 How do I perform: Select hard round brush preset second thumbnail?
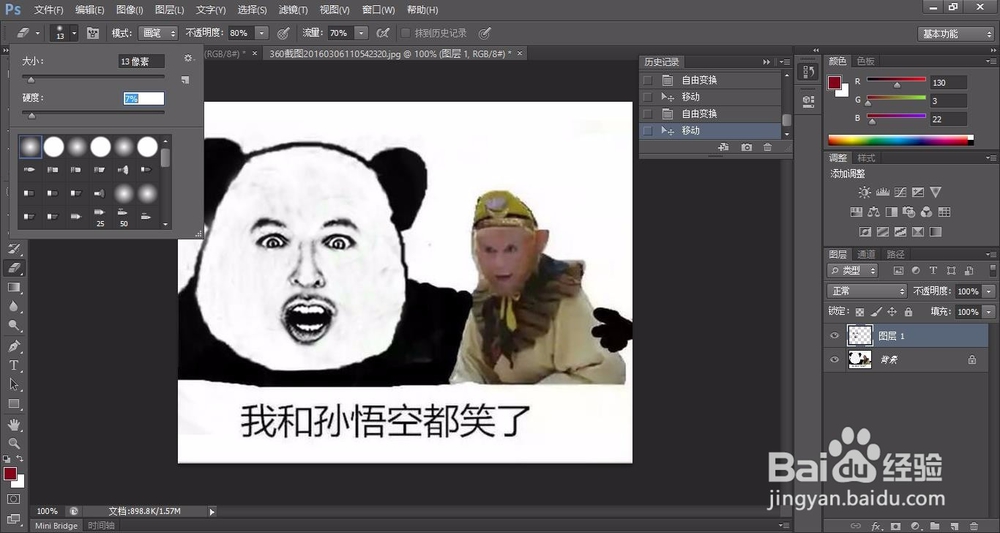[54, 147]
